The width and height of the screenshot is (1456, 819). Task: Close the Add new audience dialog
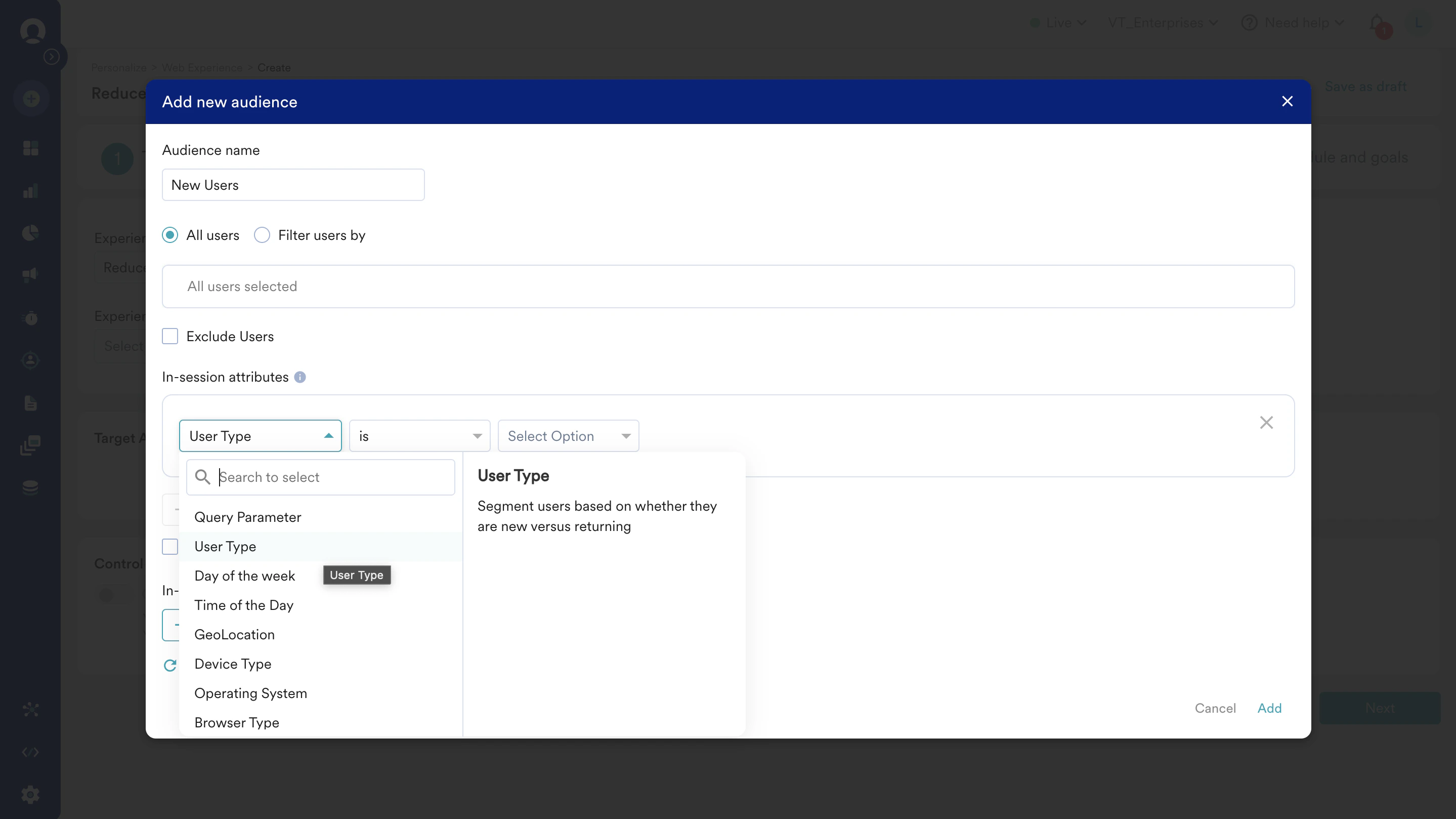(1287, 101)
